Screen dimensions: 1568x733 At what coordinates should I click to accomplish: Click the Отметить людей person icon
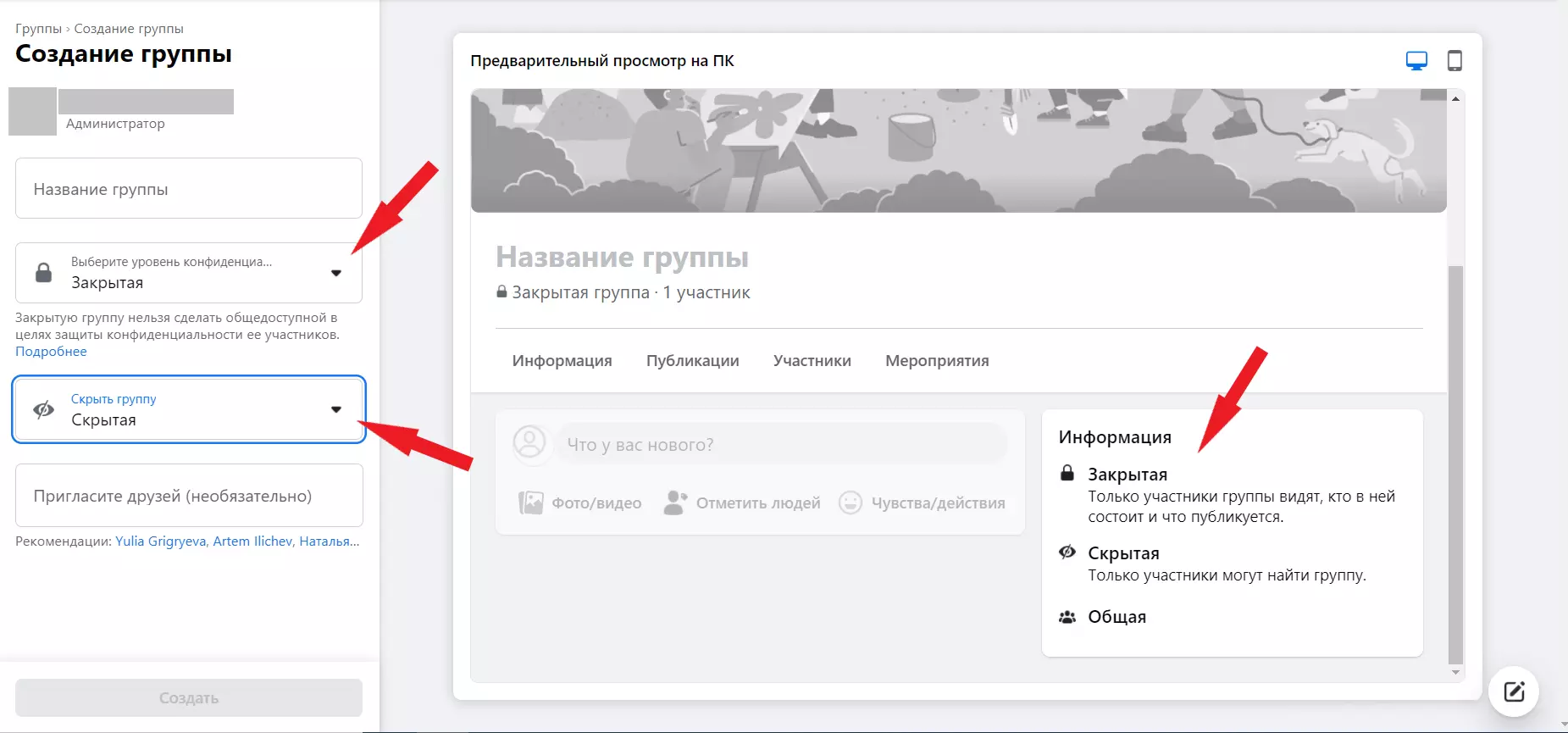tap(675, 503)
